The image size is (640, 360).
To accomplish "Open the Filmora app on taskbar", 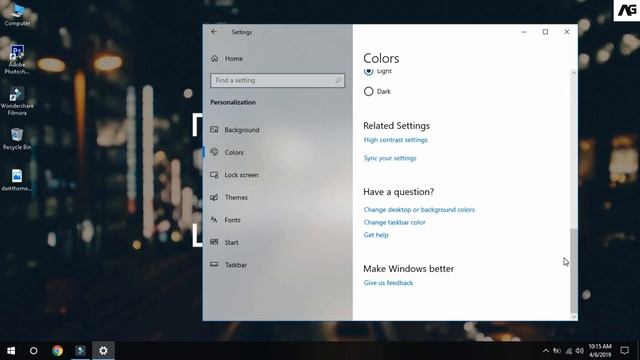I will click(80, 351).
